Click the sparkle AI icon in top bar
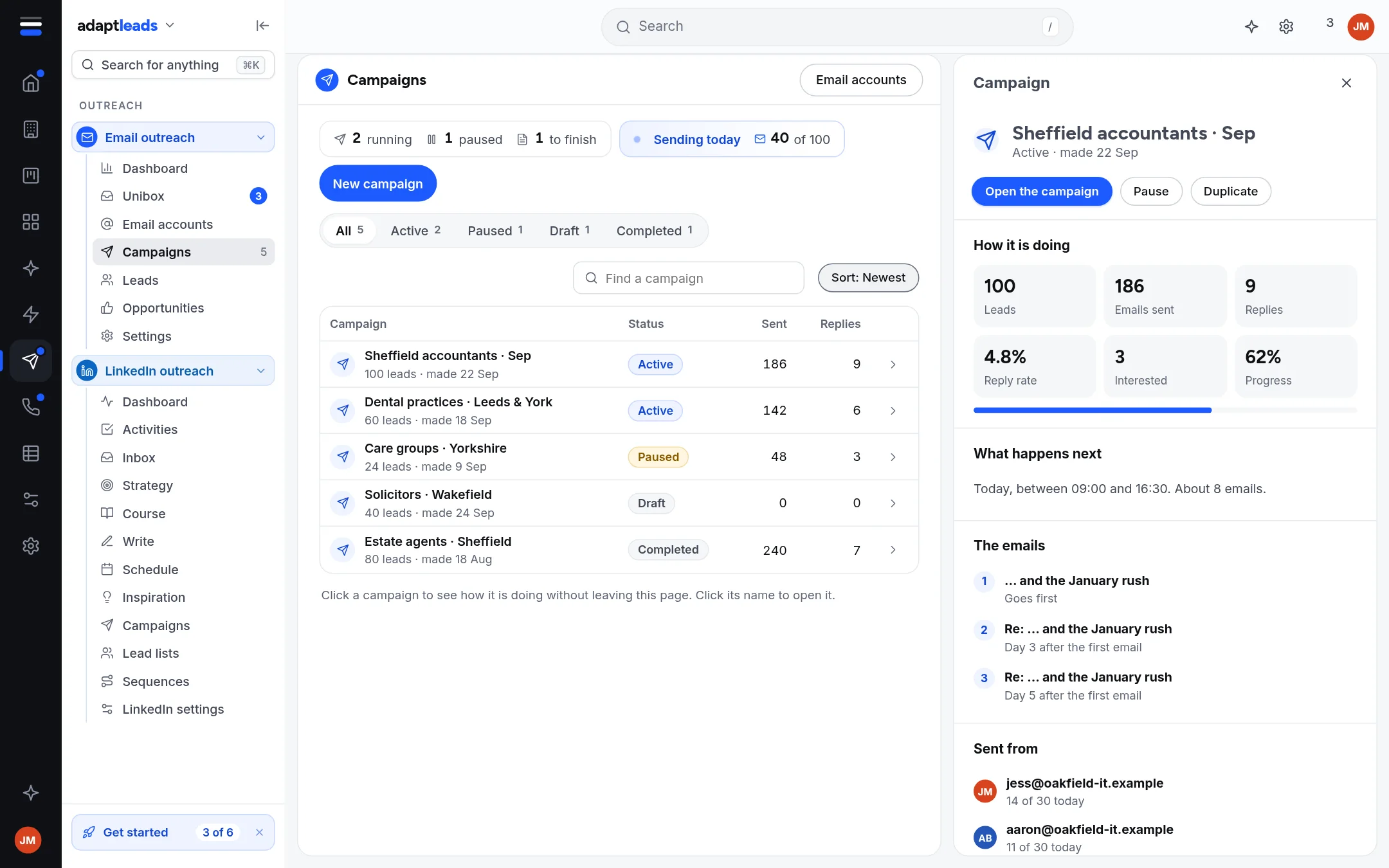 pyautogui.click(x=1251, y=26)
